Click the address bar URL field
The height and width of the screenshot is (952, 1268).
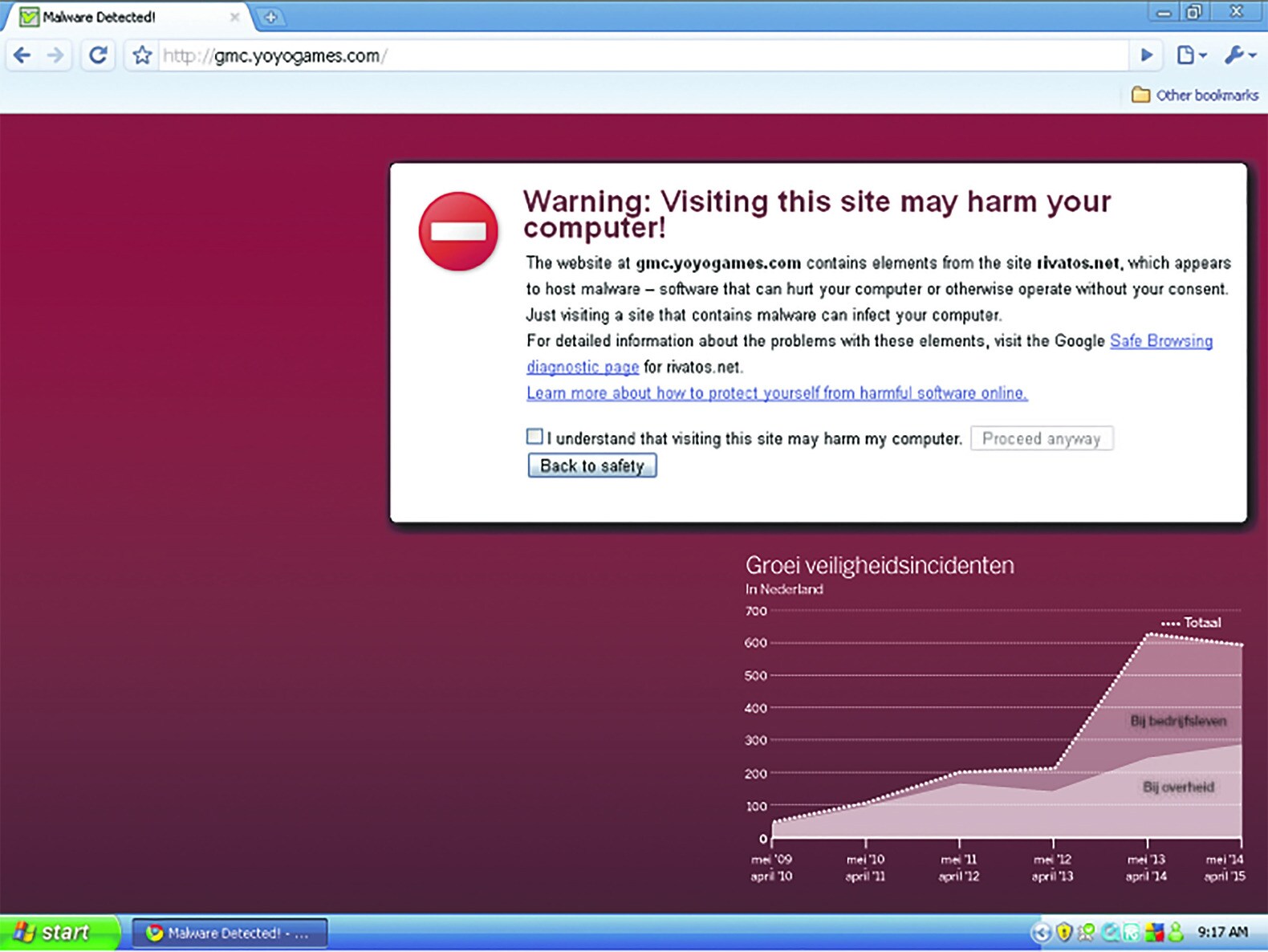coord(642,55)
